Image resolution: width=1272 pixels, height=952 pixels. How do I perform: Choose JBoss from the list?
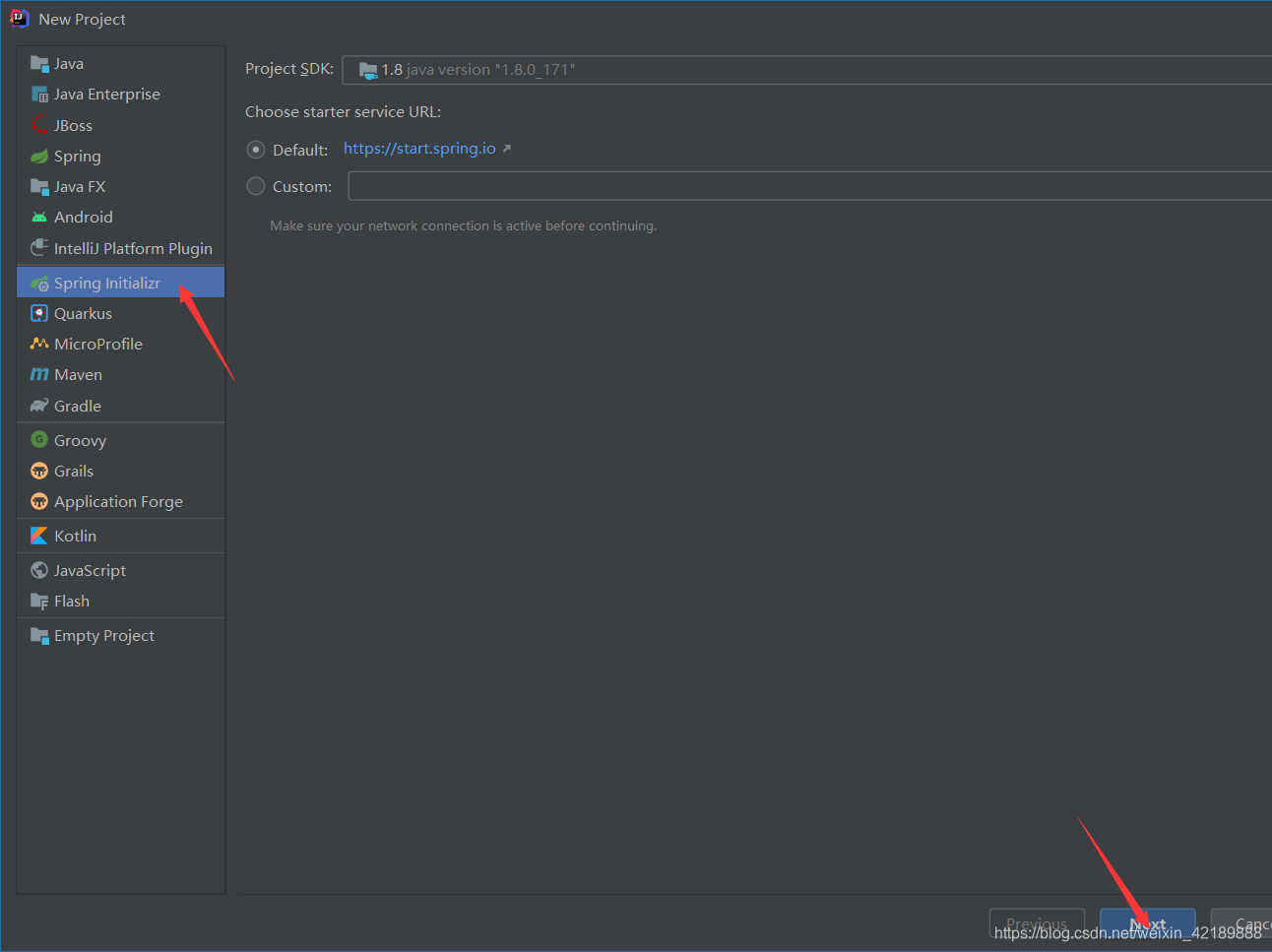120,125
